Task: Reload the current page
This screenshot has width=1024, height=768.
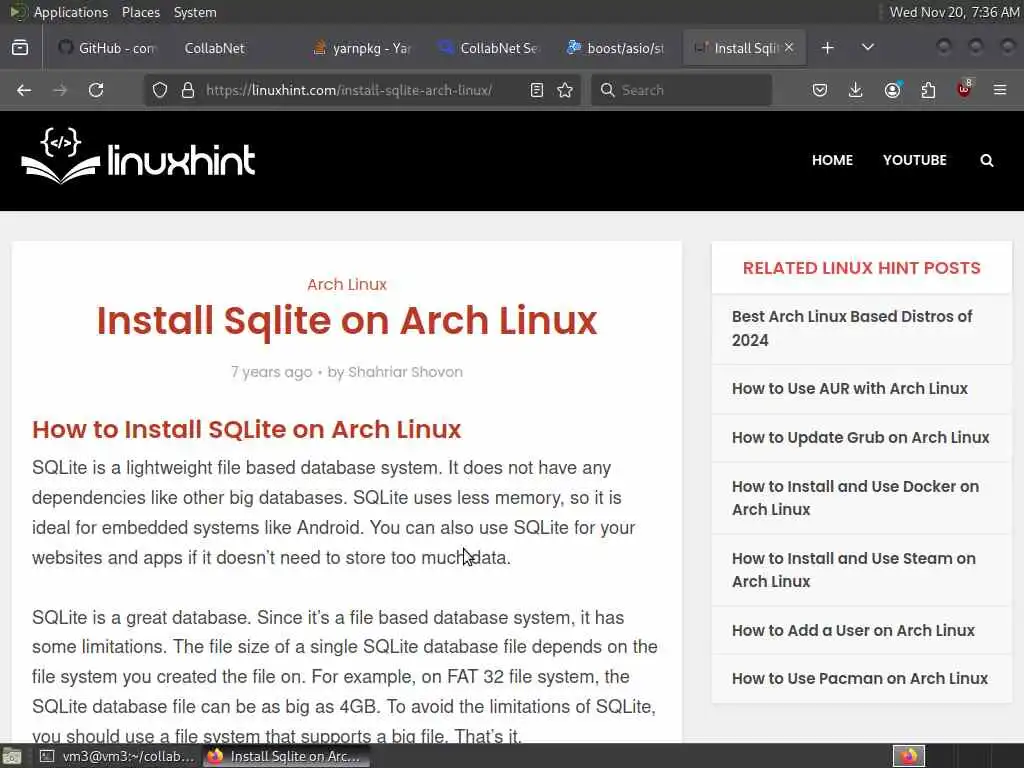Action: (x=96, y=90)
